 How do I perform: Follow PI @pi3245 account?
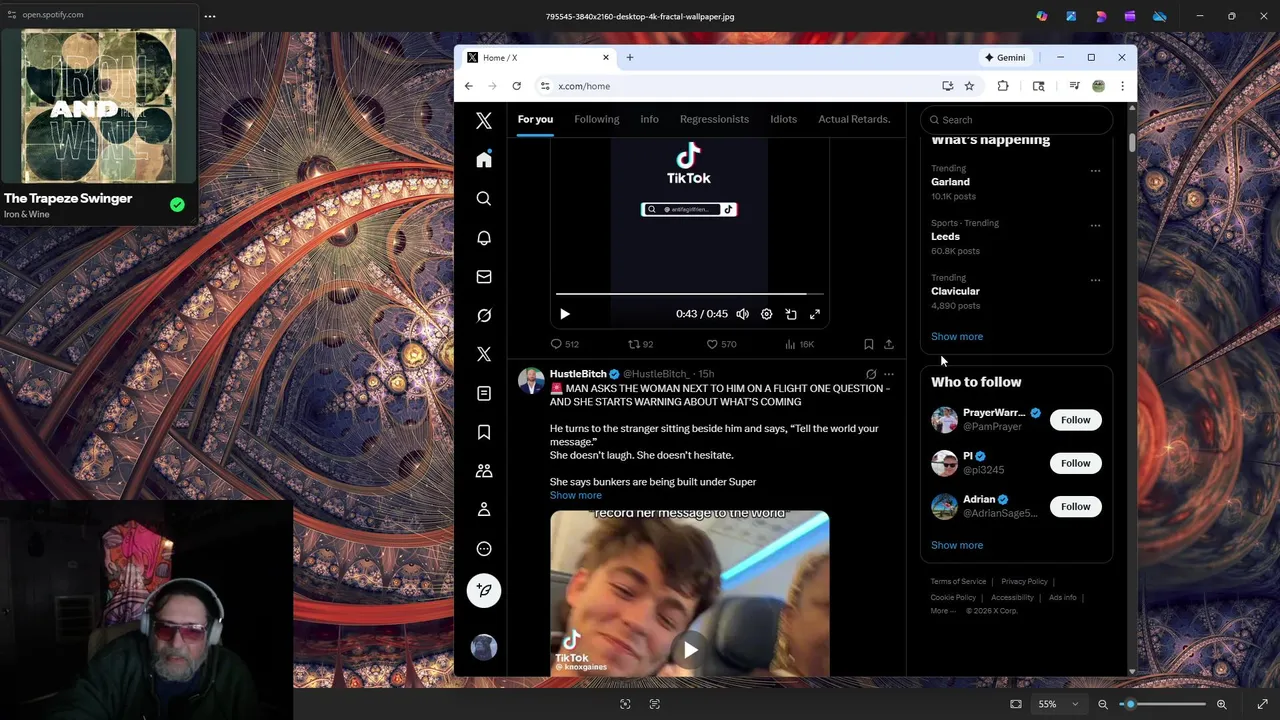pyautogui.click(x=1076, y=463)
